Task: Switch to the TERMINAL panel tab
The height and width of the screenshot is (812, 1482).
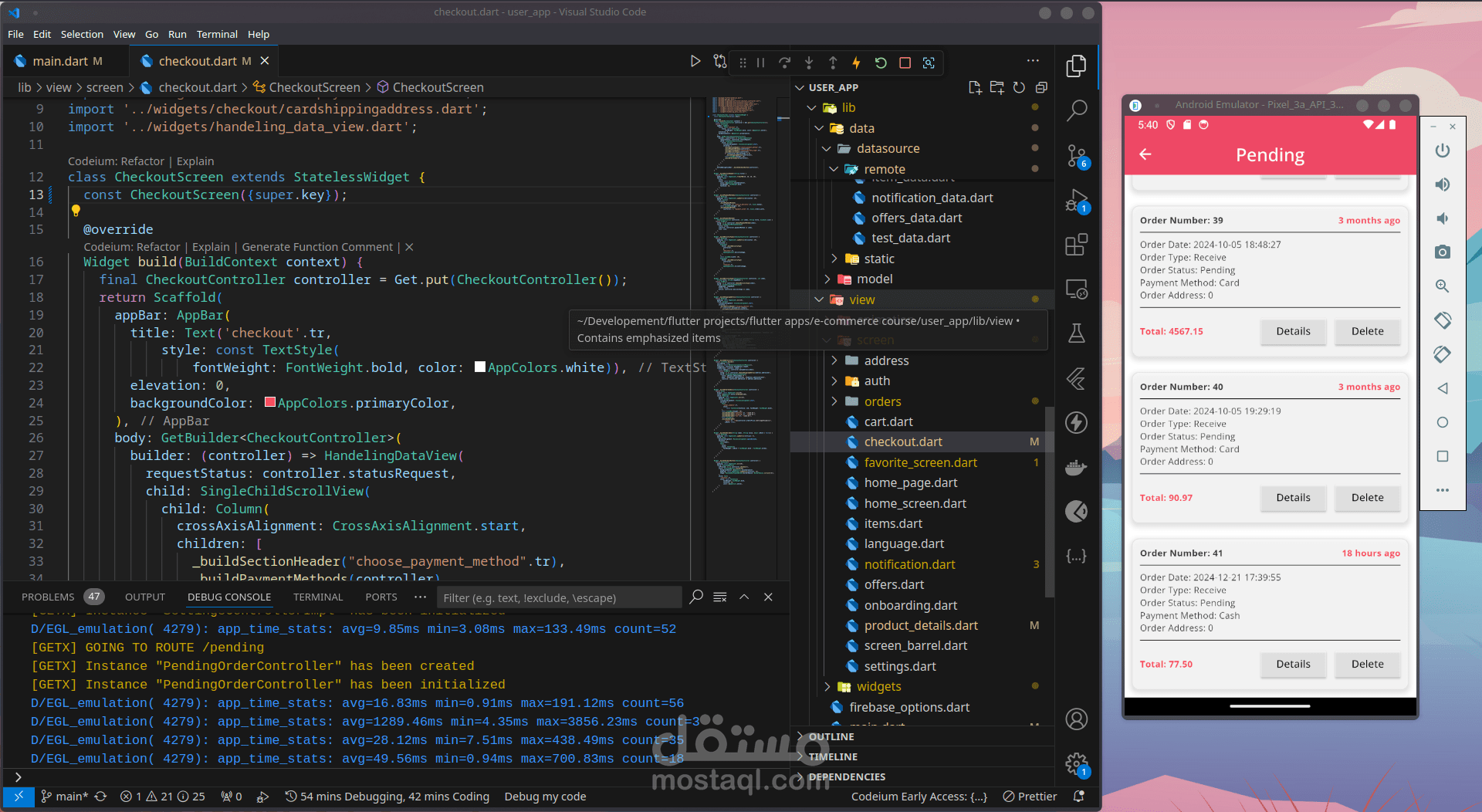Action: point(318,597)
